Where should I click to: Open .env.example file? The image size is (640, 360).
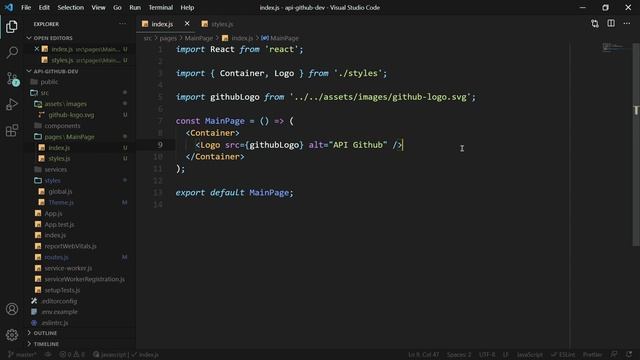pyautogui.click(x=59, y=312)
